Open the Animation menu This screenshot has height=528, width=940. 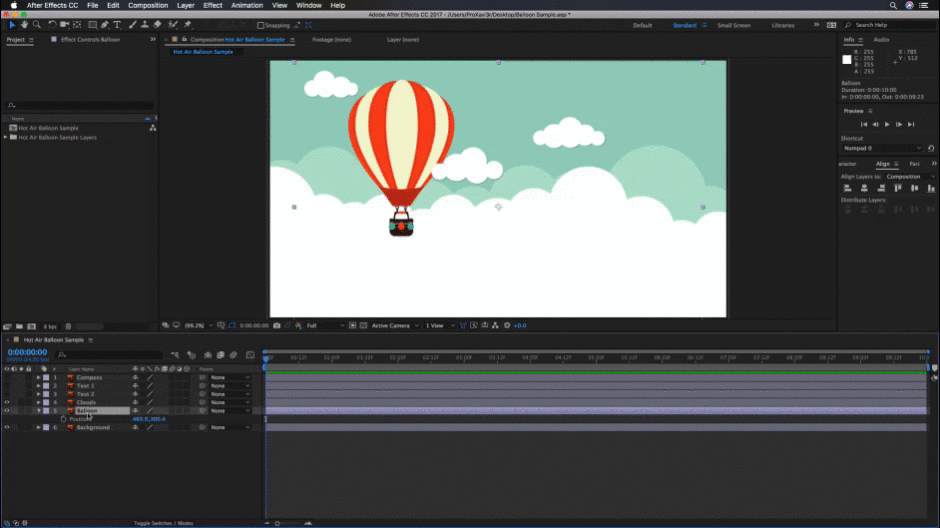[x=247, y=5]
